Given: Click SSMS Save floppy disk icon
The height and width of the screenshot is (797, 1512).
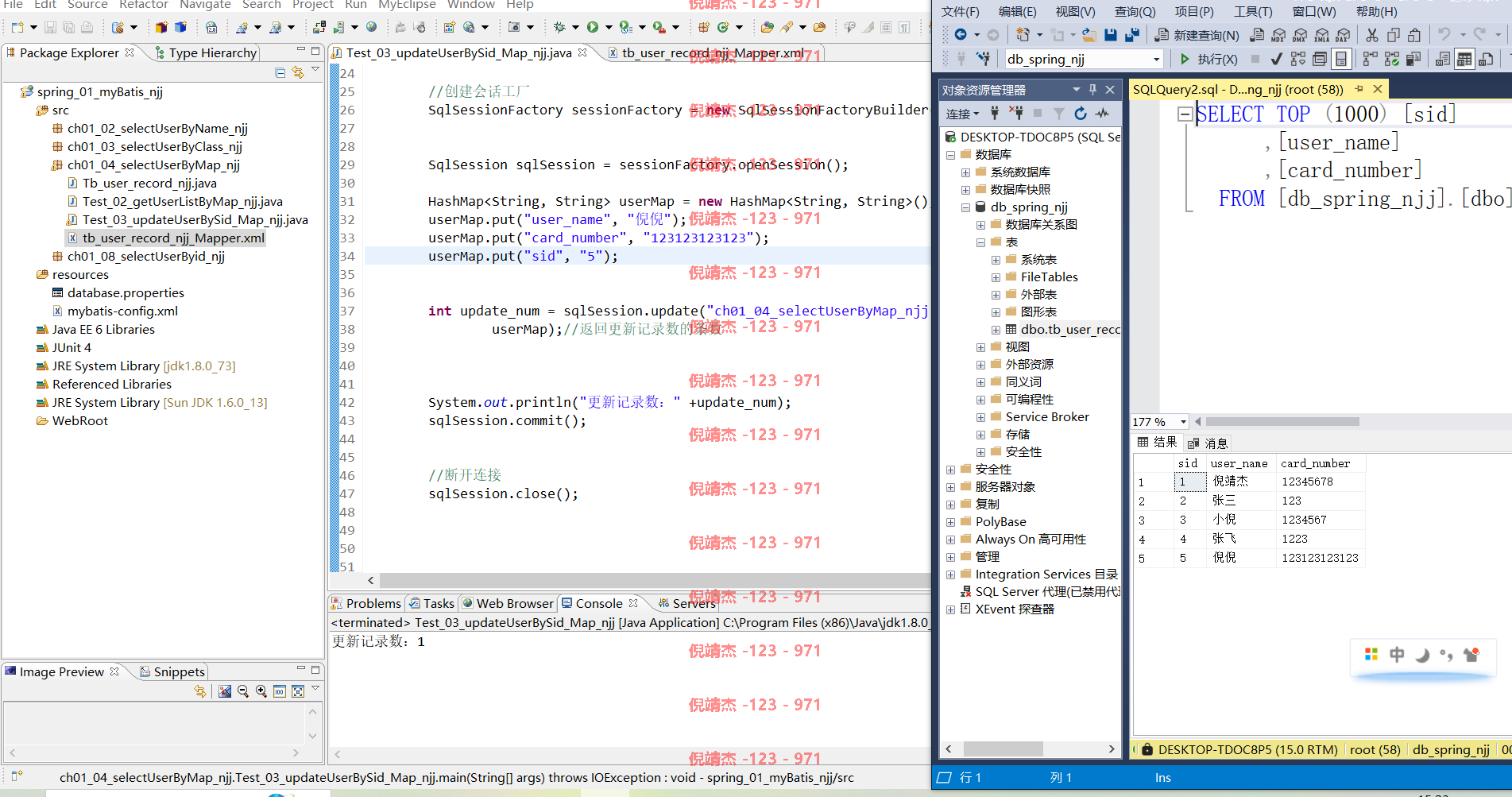Looking at the screenshot, I should 1111,34.
